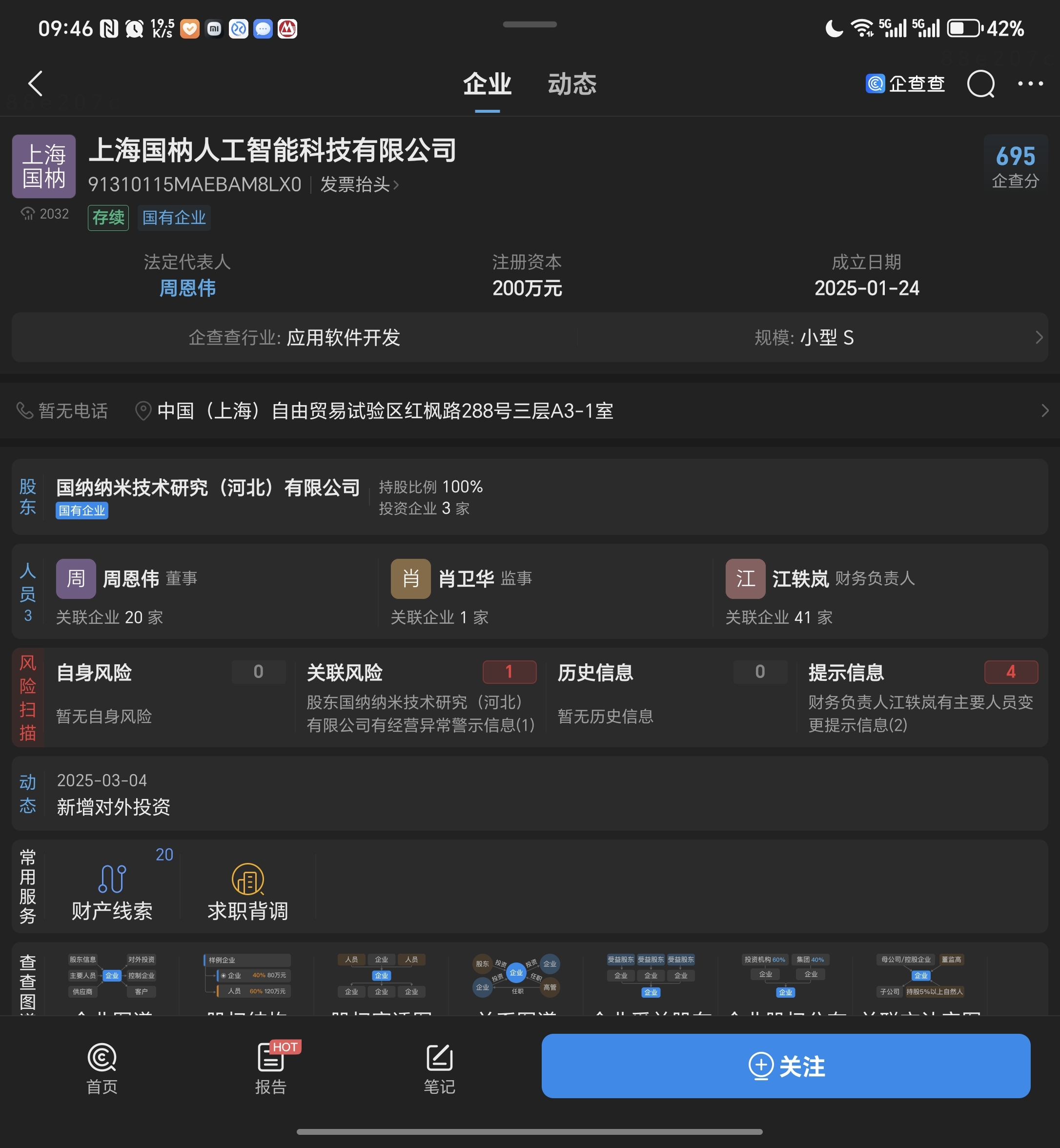1060x1148 pixels.
Task: Tap the 周 avatar of 周恩伟
Action: tap(76, 578)
